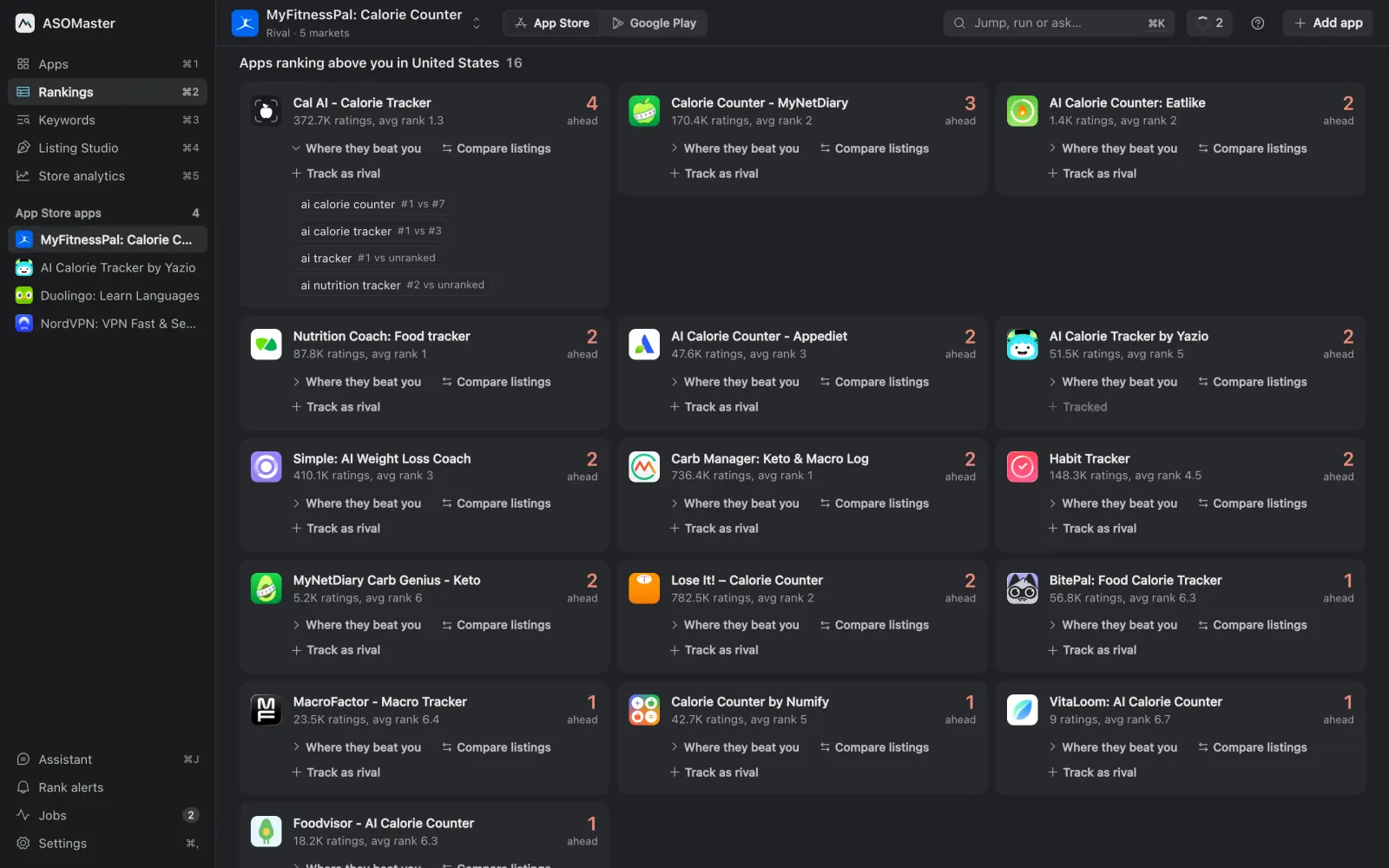Expand Where they beat you for MyNetDiary
Viewport: 1389px width, 868px height.
coord(734,148)
